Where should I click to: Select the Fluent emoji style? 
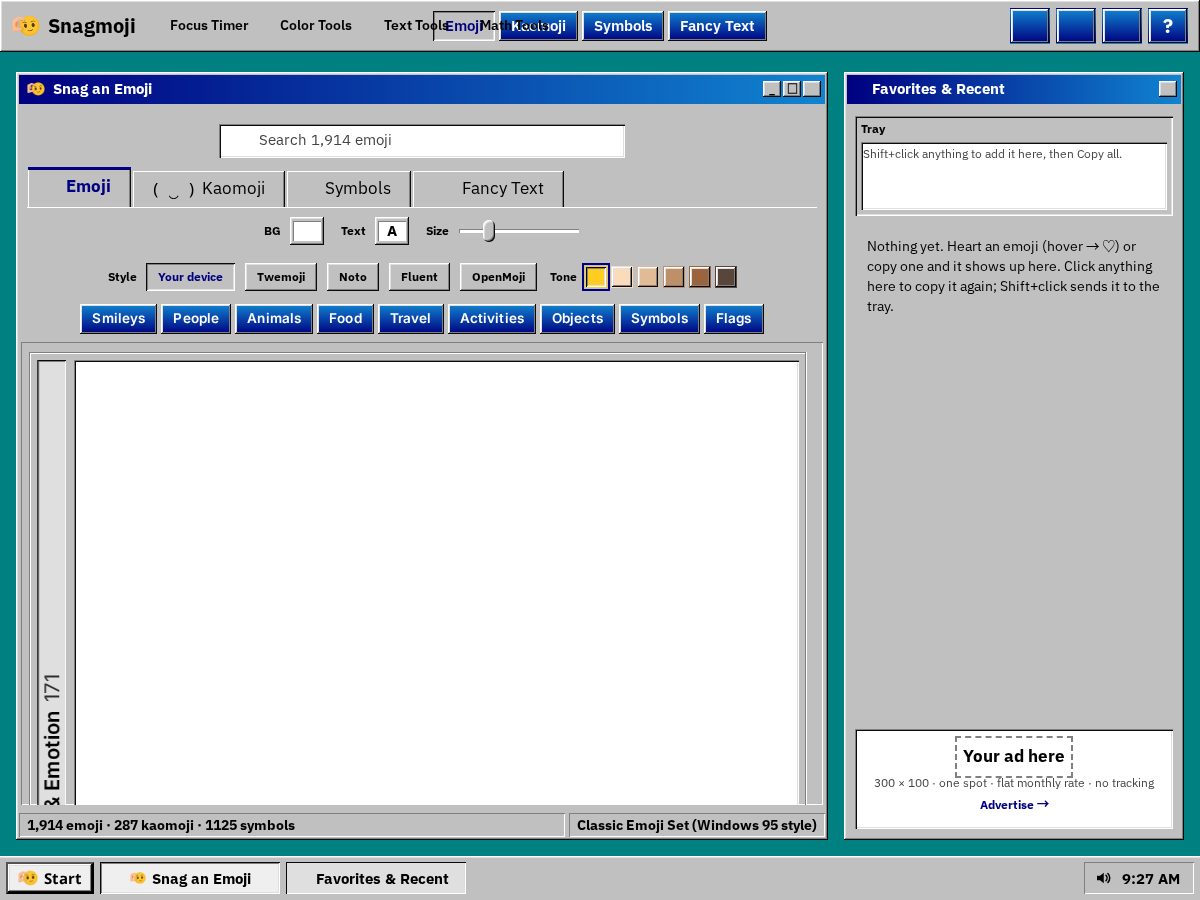[419, 277]
